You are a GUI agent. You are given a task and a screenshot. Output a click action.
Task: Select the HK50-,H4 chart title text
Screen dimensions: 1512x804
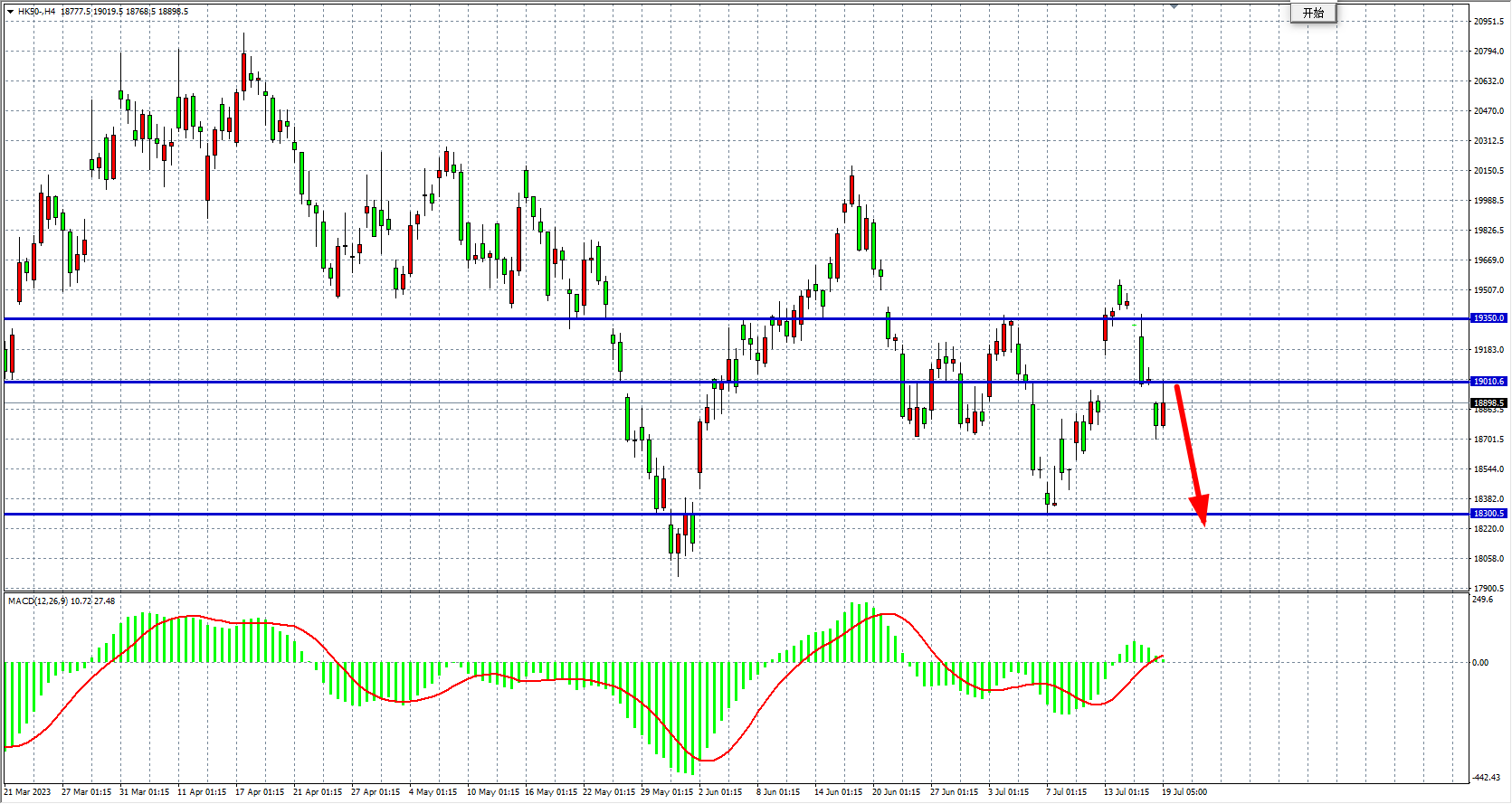point(36,12)
